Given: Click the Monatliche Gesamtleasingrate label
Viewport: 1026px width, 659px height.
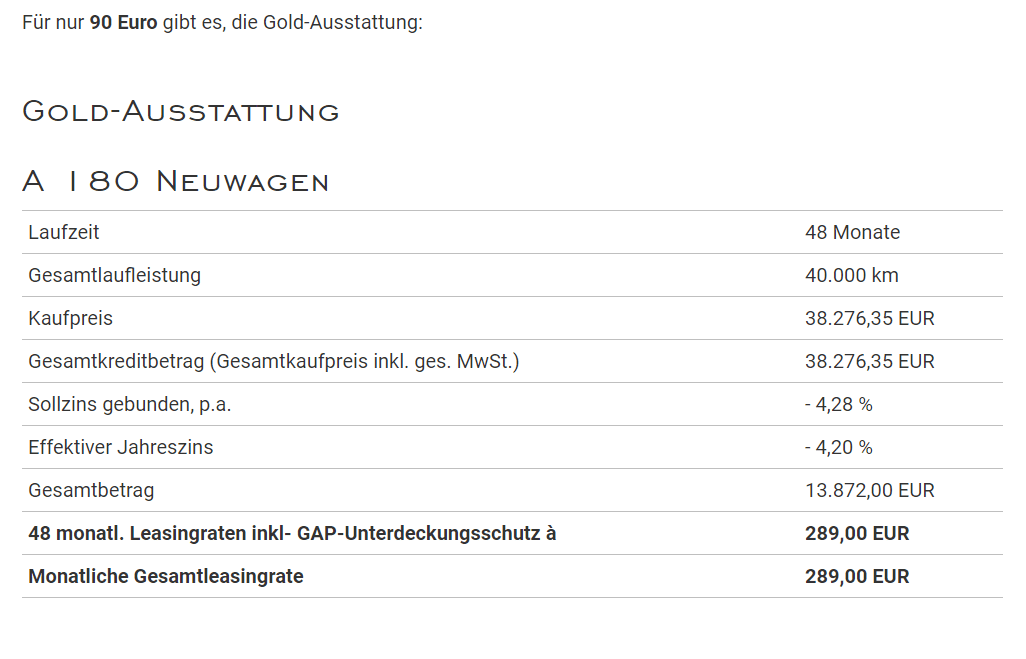Looking at the screenshot, I should (x=166, y=577).
